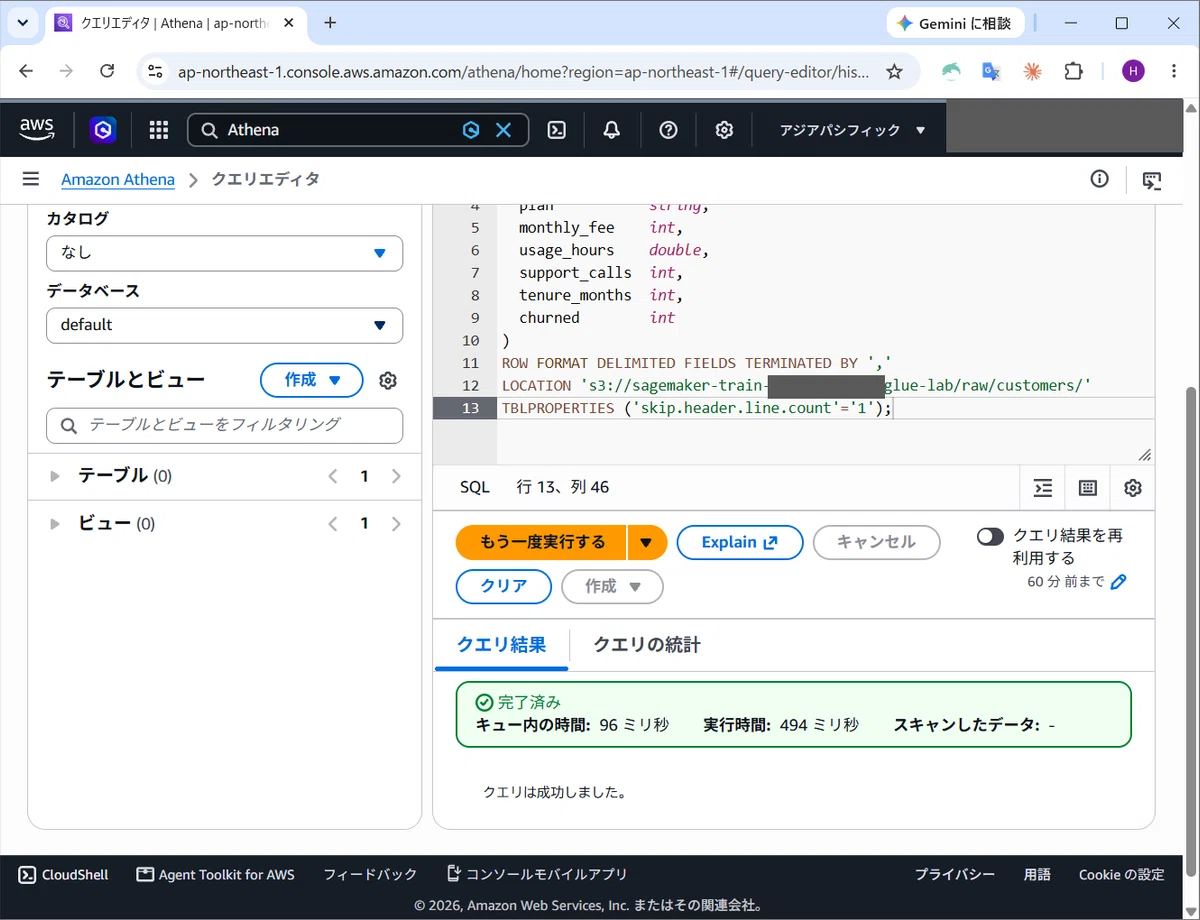
Task: Open the AWS services grid menu
Action: pos(158,130)
